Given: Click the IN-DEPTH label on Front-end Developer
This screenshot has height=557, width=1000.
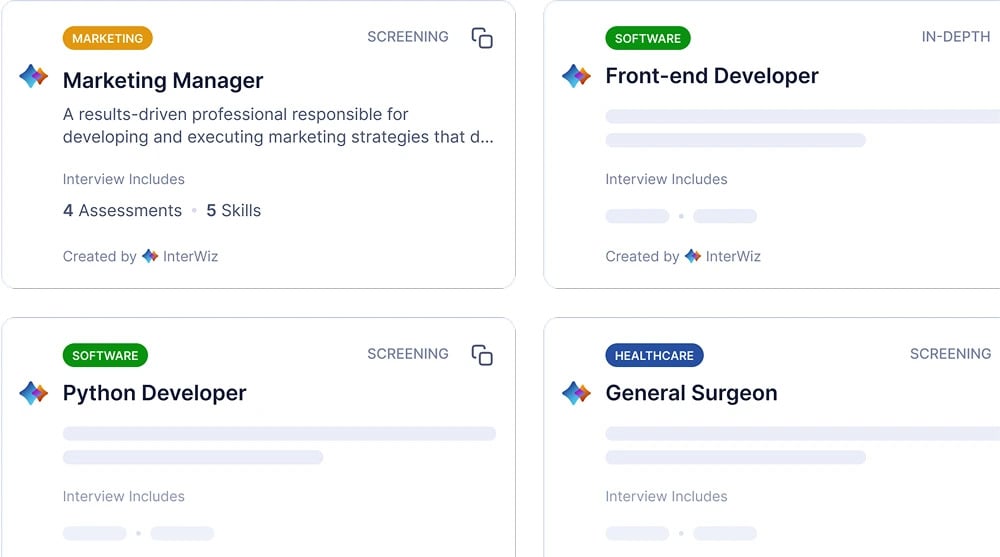Looking at the screenshot, I should coord(955,37).
